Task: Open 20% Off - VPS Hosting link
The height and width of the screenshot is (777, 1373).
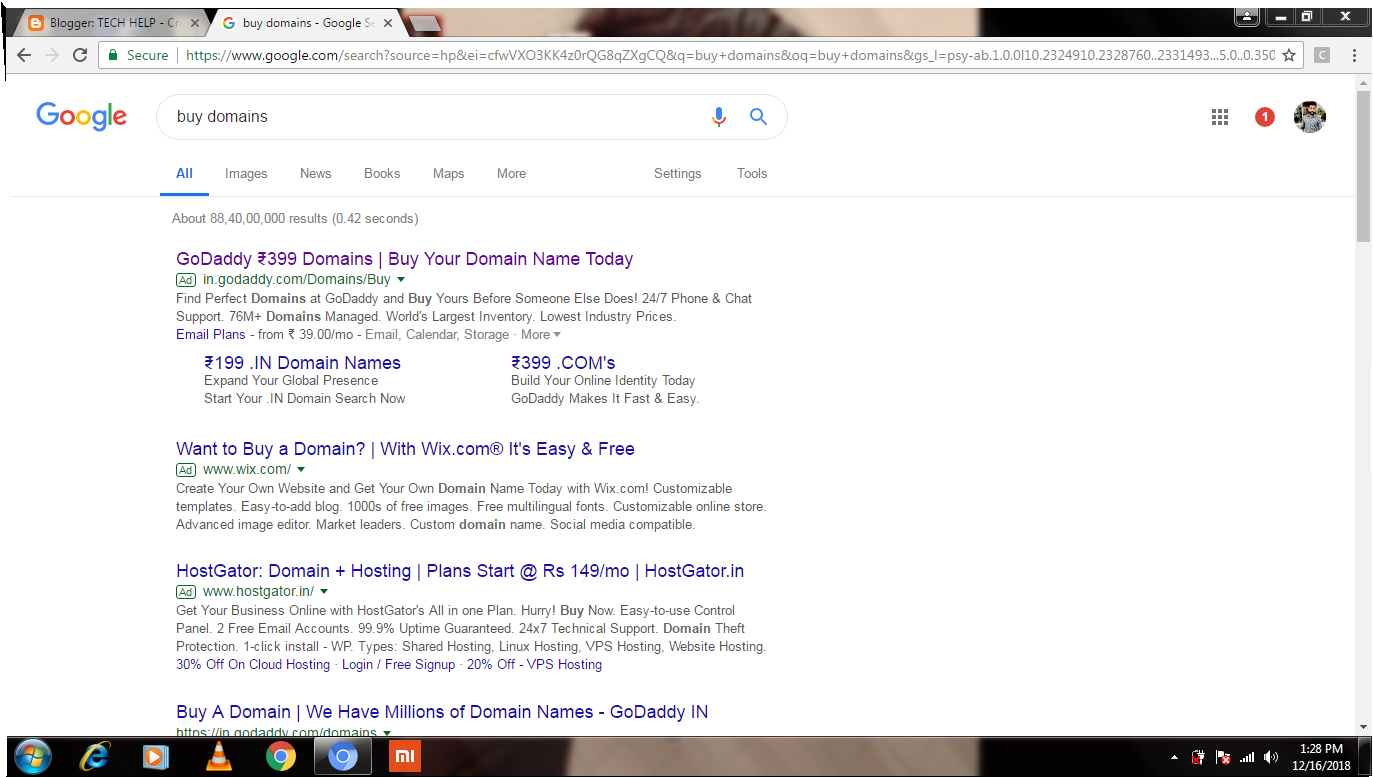Action: [534, 665]
